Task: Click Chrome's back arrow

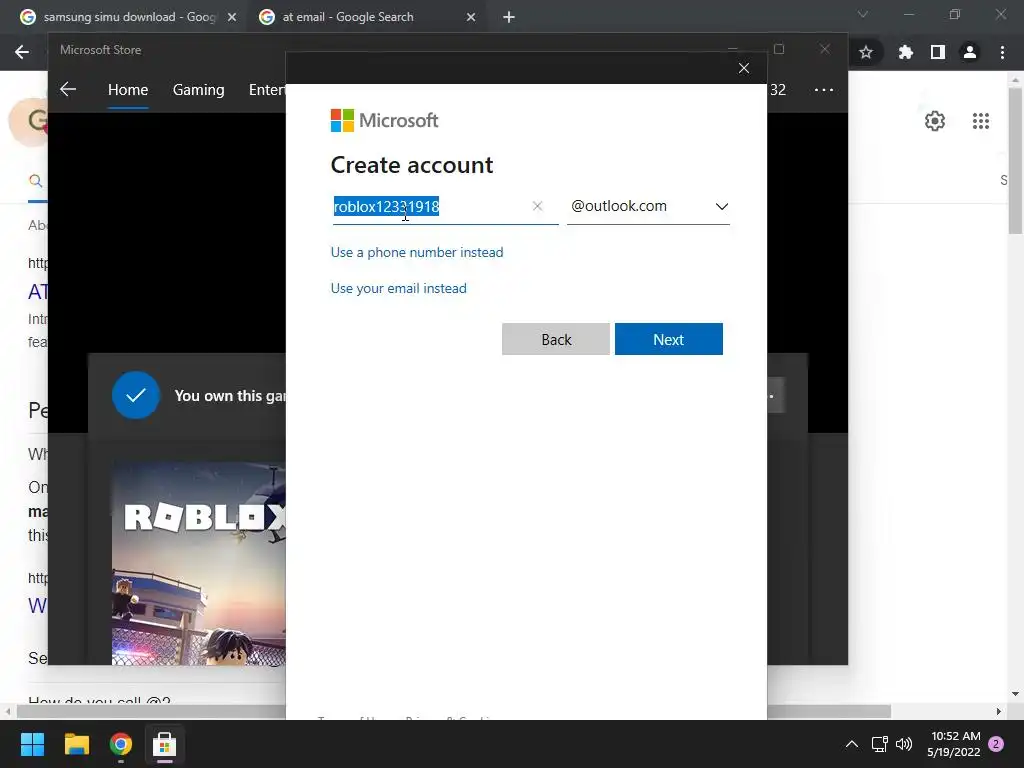Action: tap(22, 52)
